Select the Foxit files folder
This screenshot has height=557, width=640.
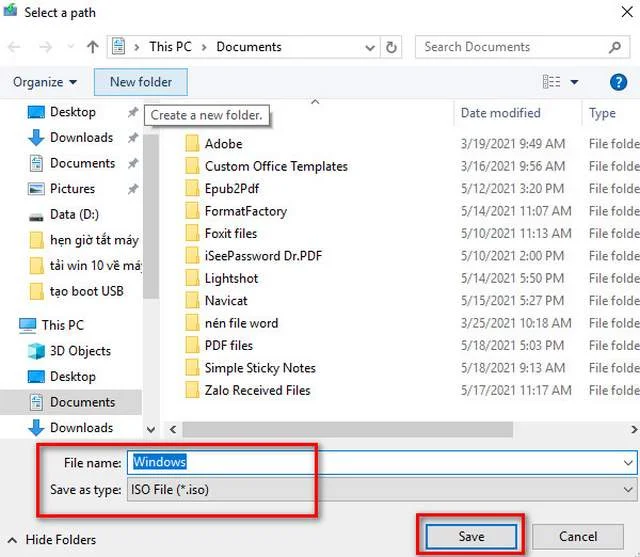(221, 233)
